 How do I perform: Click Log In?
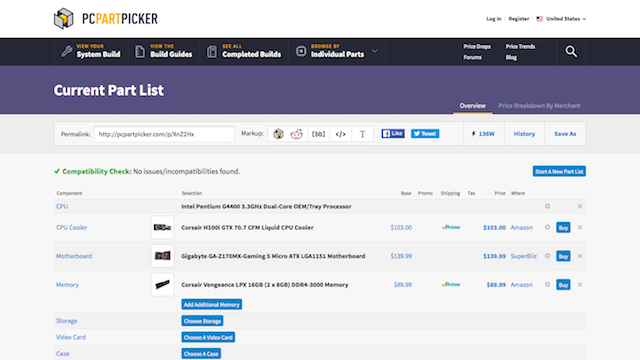pyautogui.click(x=493, y=19)
